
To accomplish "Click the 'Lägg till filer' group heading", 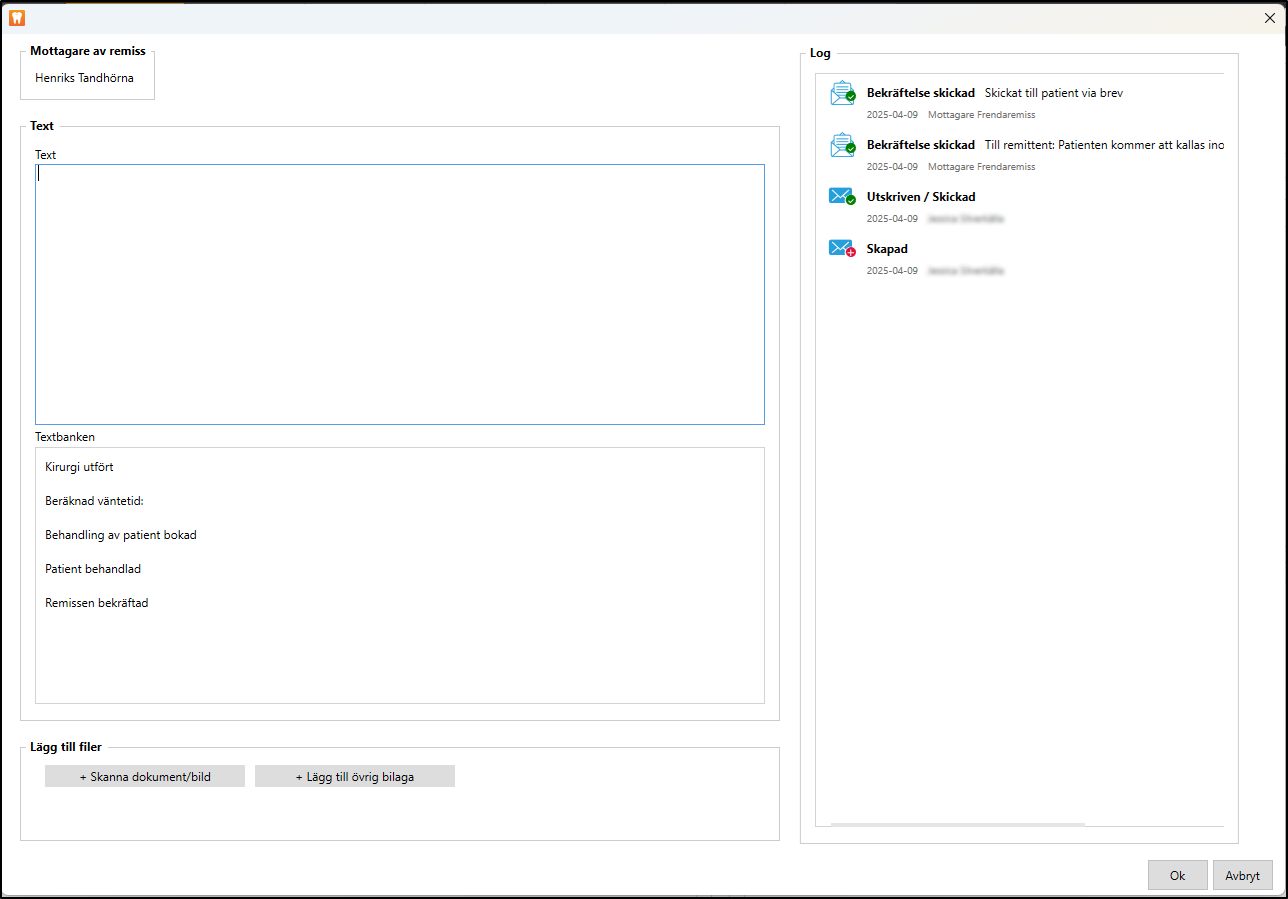I will [x=66, y=747].
